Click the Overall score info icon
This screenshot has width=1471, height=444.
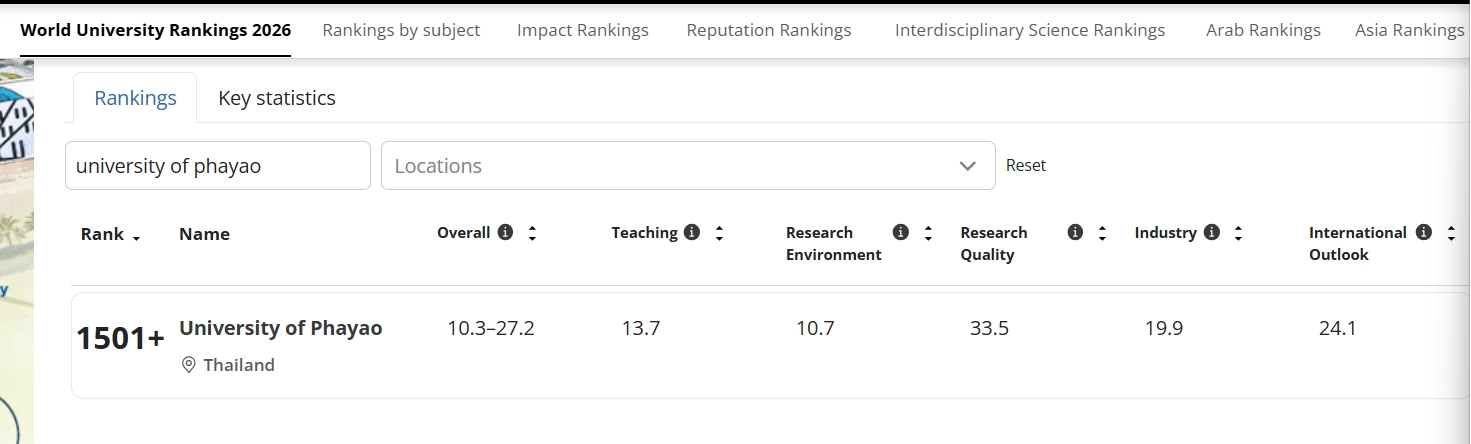[x=505, y=232]
